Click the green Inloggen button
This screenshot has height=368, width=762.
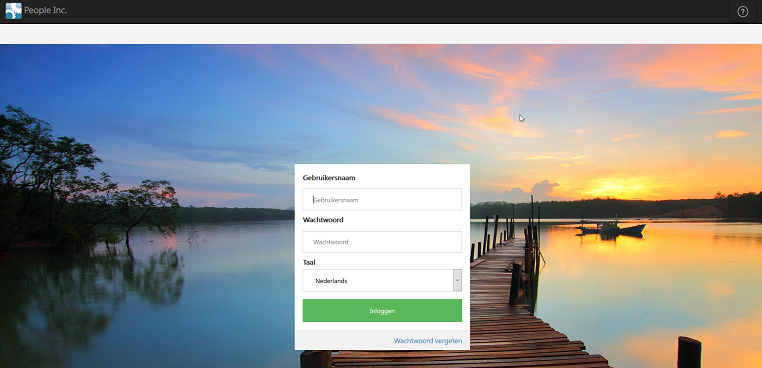click(x=382, y=311)
